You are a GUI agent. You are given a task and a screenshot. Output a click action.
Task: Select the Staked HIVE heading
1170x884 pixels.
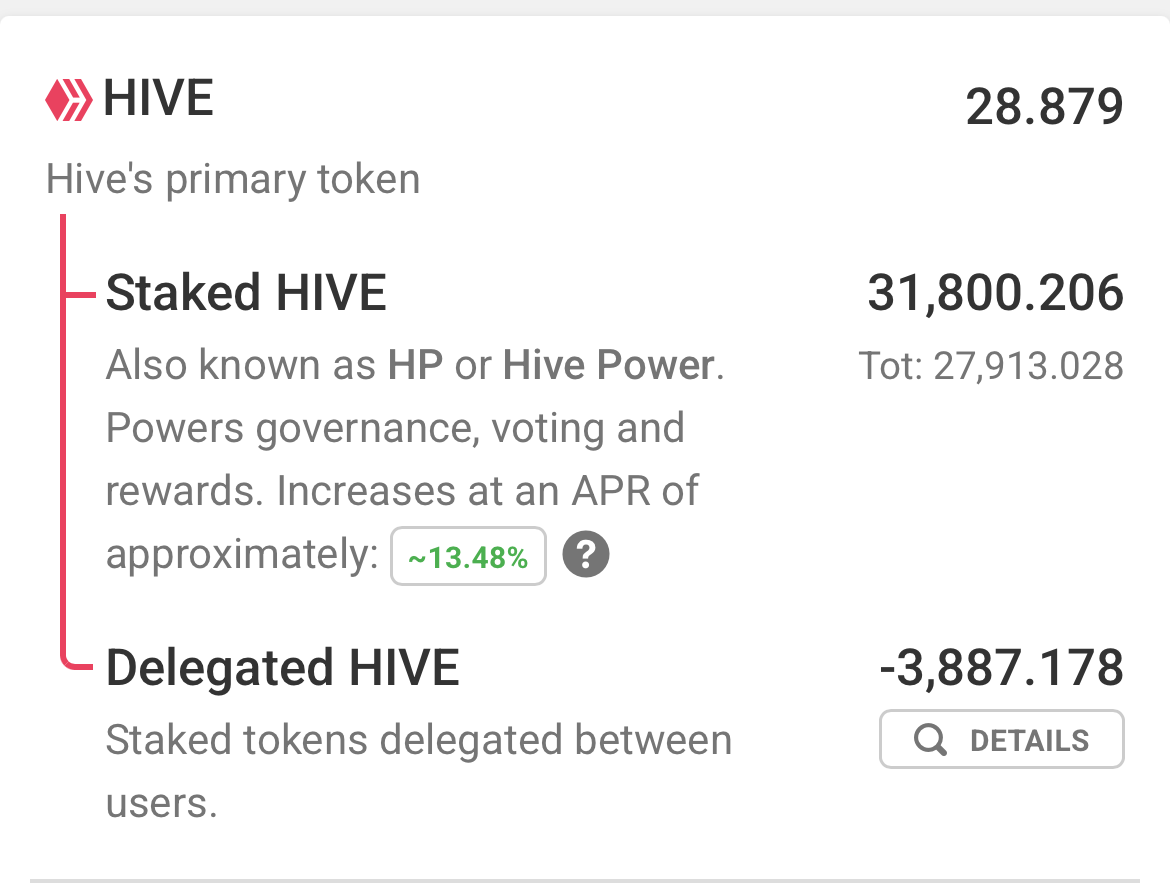pos(246,294)
